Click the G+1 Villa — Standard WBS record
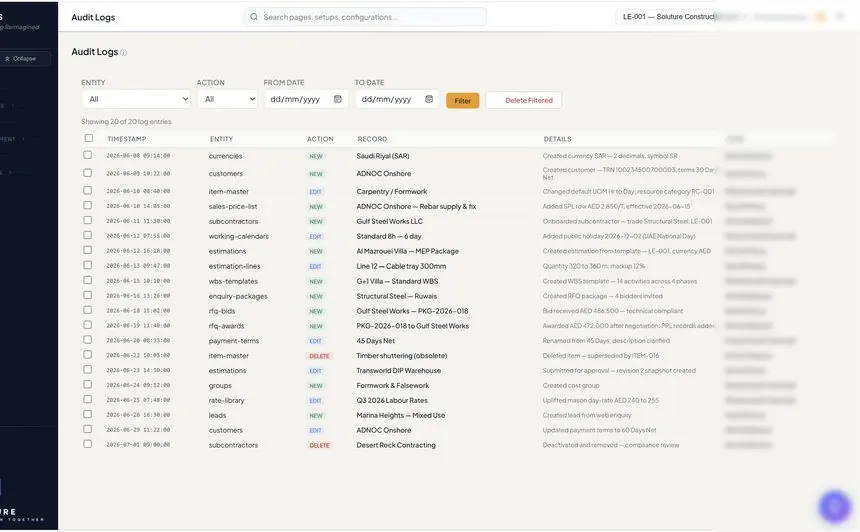 tap(397, 281)
